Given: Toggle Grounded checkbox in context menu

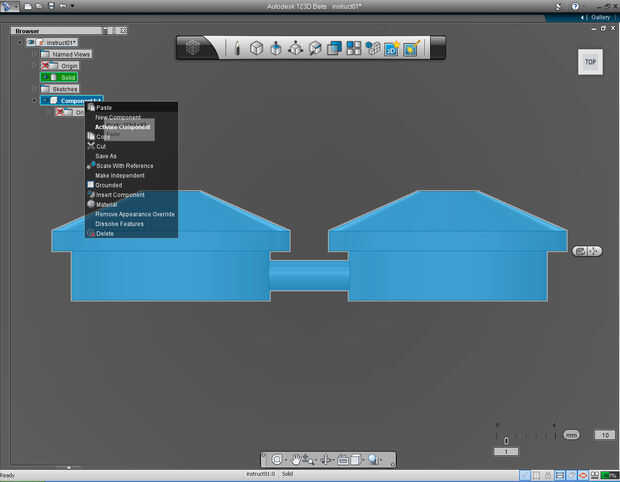Looking at the screenshot, I should [91, 185].
